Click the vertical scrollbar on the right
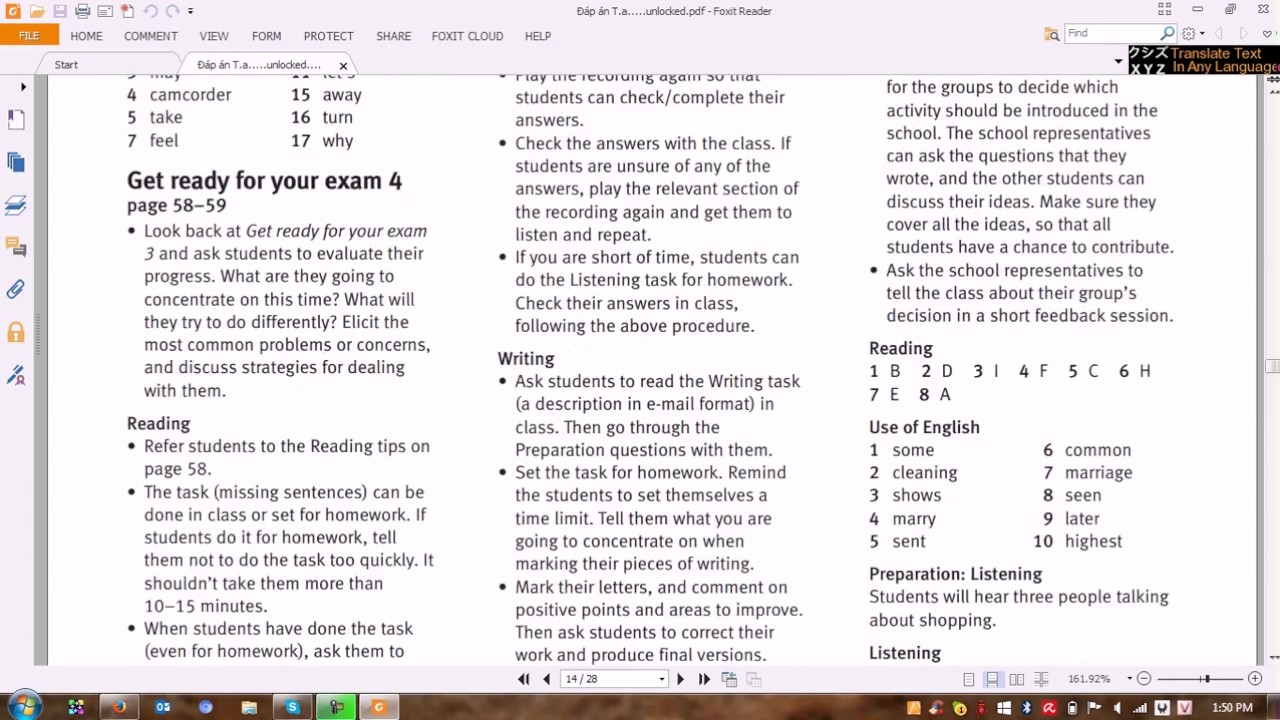This screenshot has width=1280, height=720. tap(1271, 367)
